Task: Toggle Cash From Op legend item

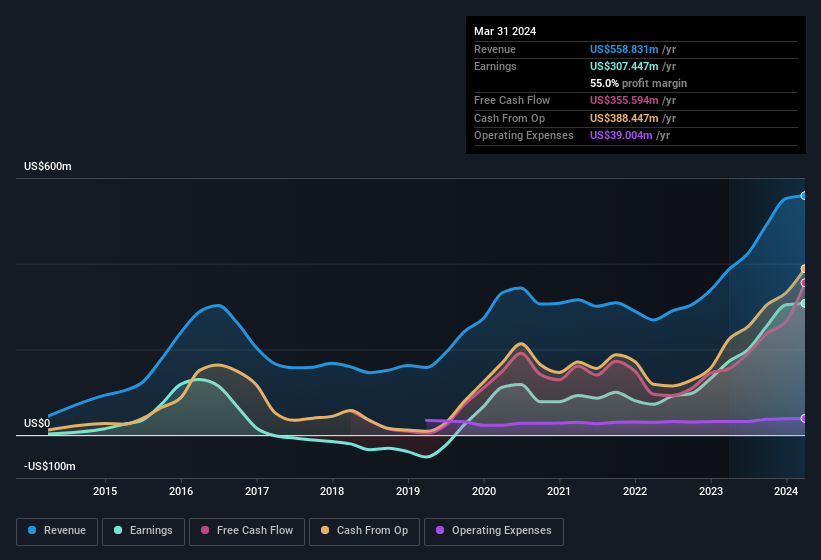Action: 364,530
